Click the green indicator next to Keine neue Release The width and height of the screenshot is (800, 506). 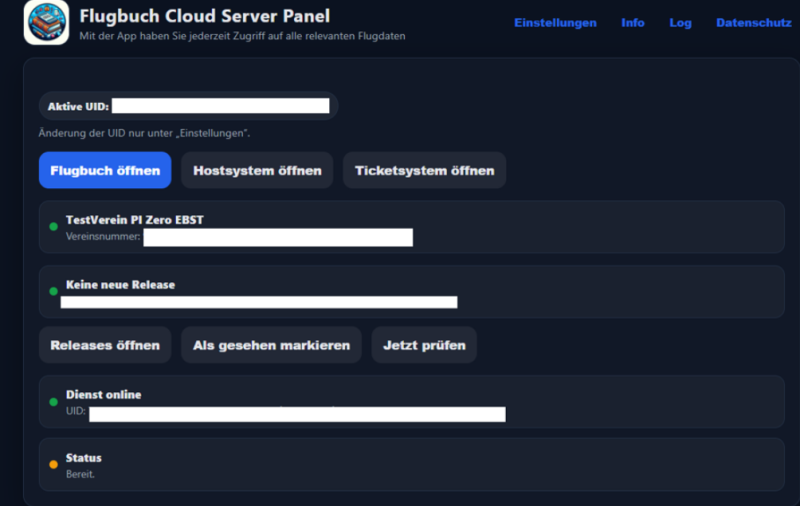click(x=53, y=292)
